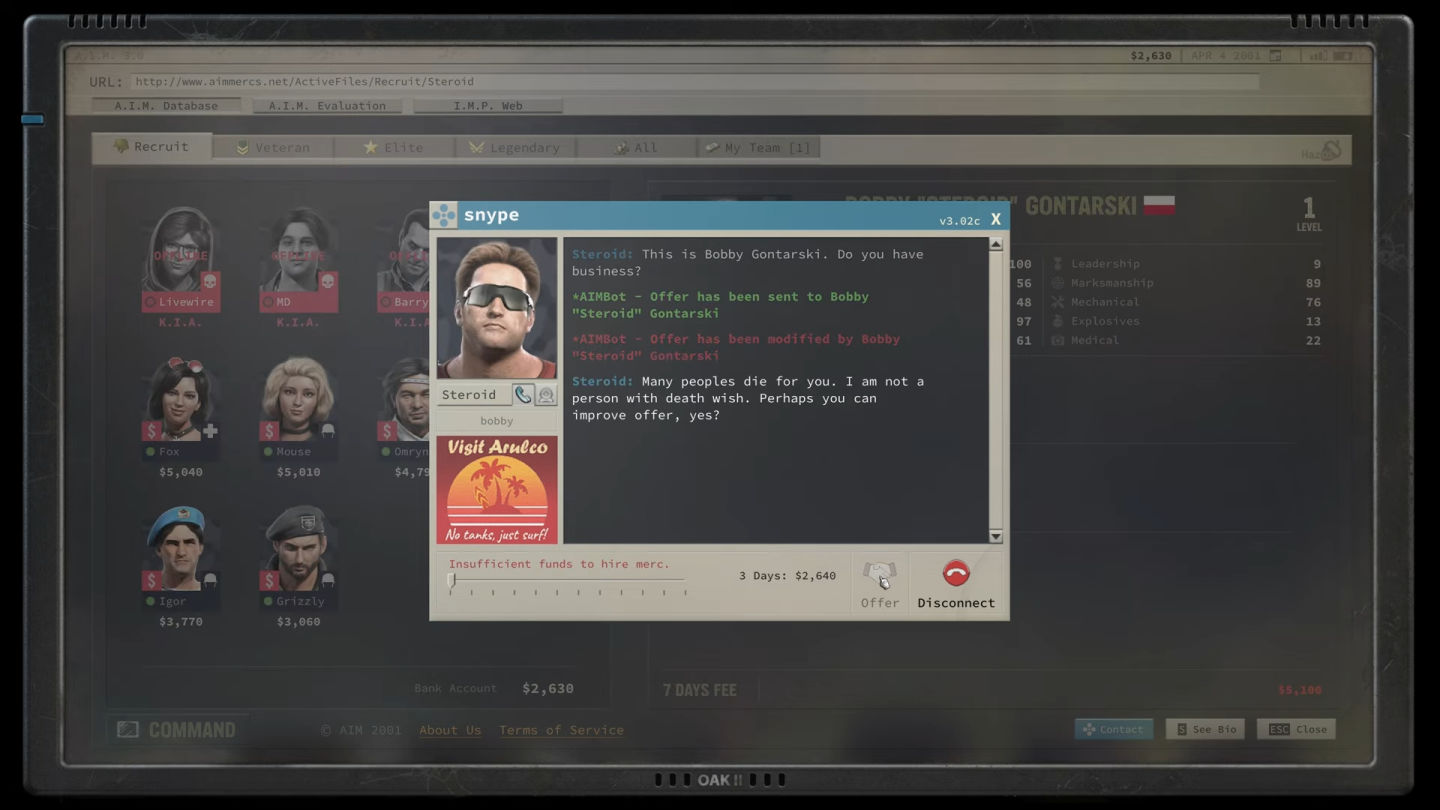
Task: Click the webcam icon next to Steroid
Action: 546,395
